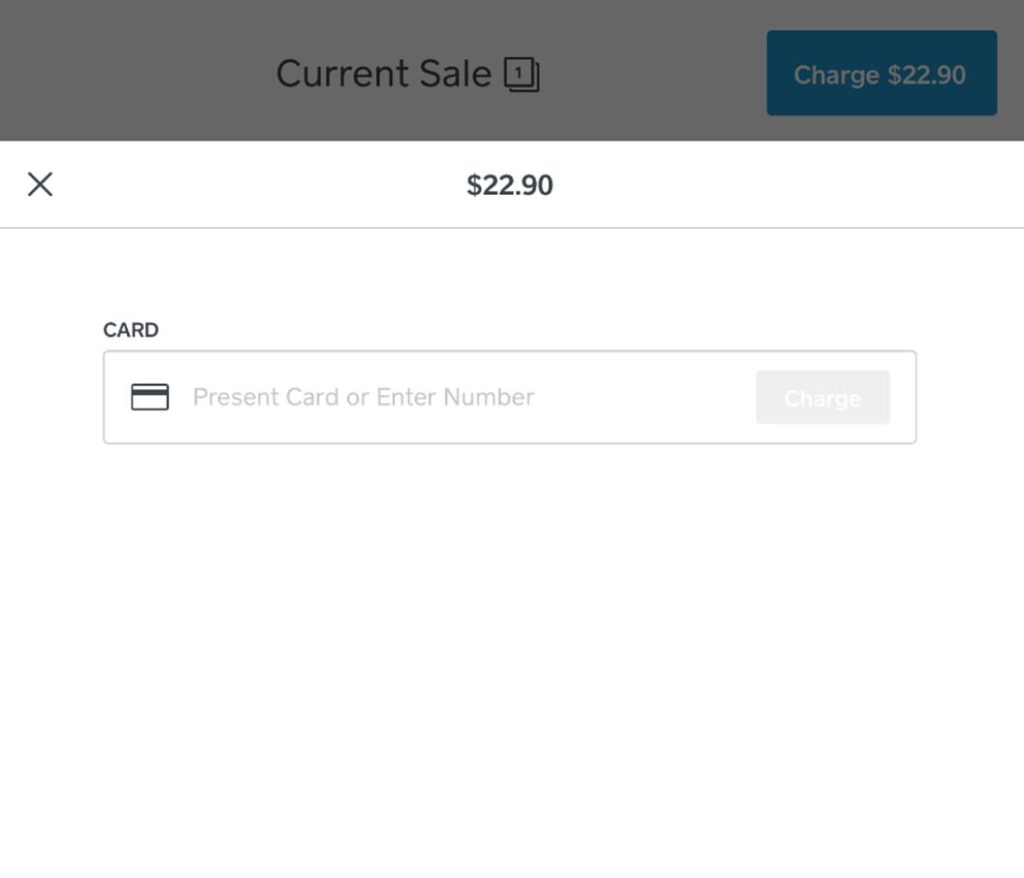This screenshot has height=878, width=1024.
Task: Click the CARD section label
Action: click(x=130, y=330)
